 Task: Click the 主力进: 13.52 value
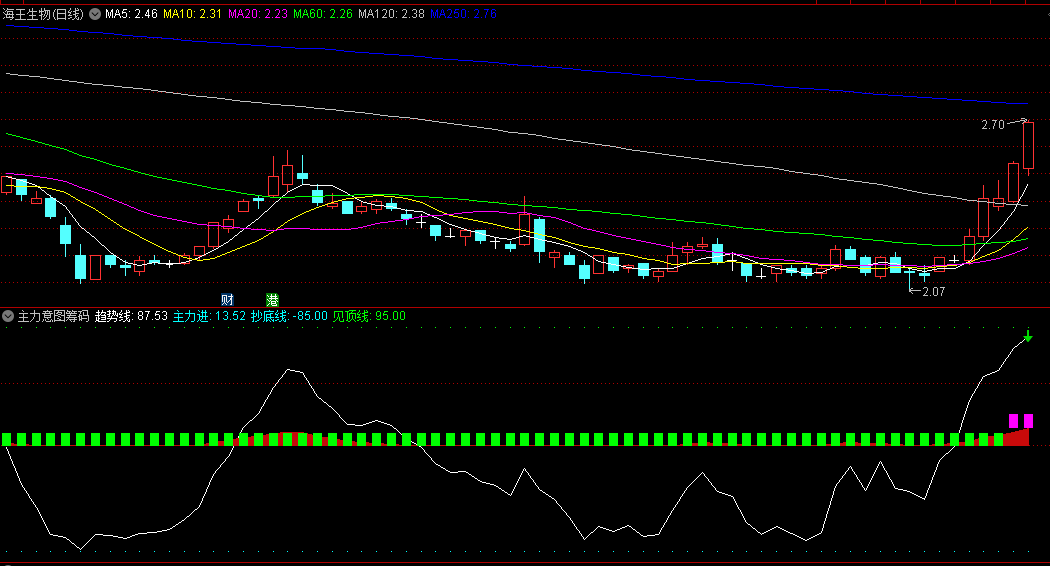(210, 316)
